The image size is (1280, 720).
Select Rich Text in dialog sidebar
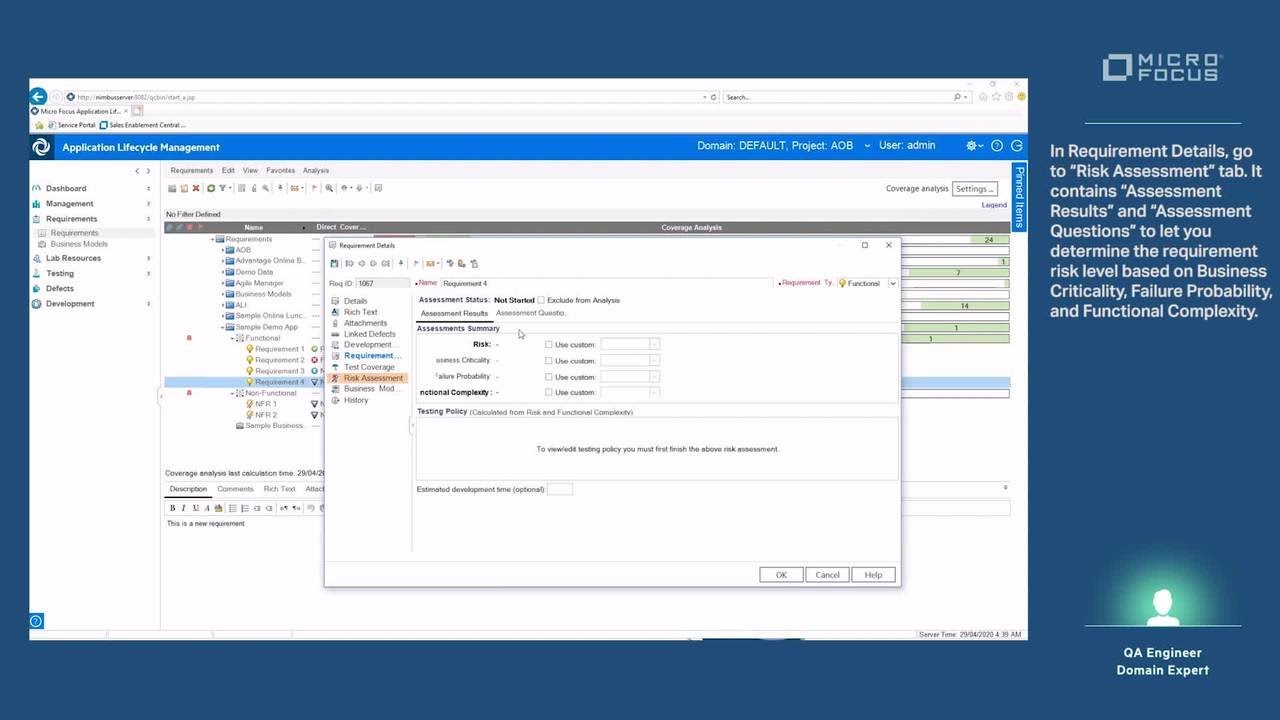[361, 312]
